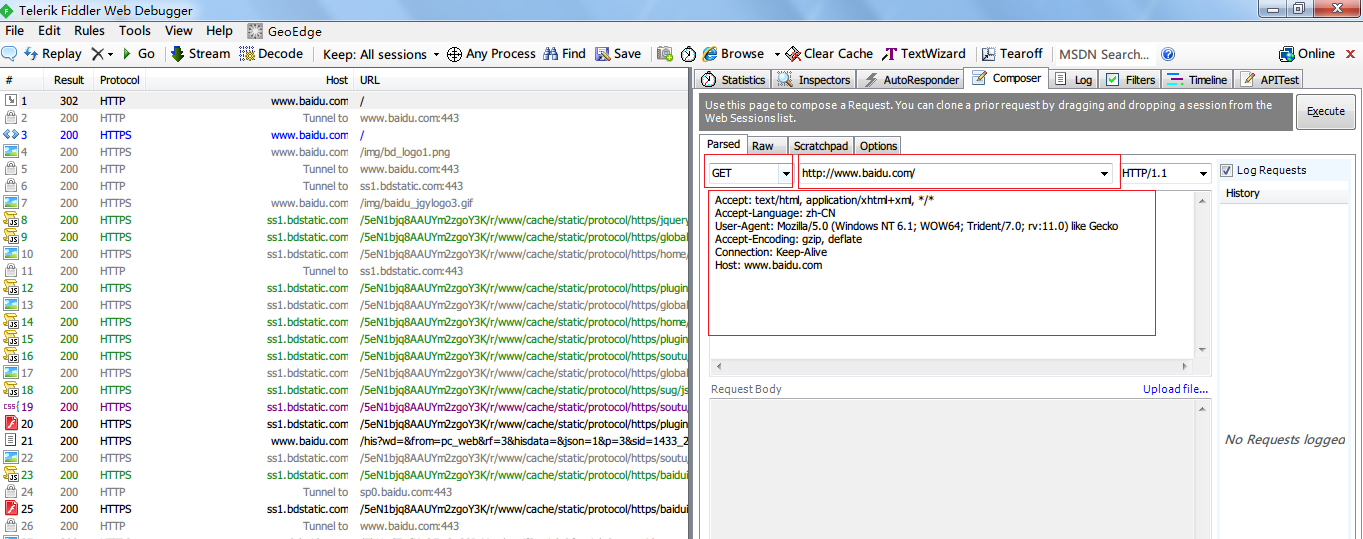Screen dimensions: 1363x539
Task: Sort sessions by Protocol column header
Action: click(x=120, y=80)
